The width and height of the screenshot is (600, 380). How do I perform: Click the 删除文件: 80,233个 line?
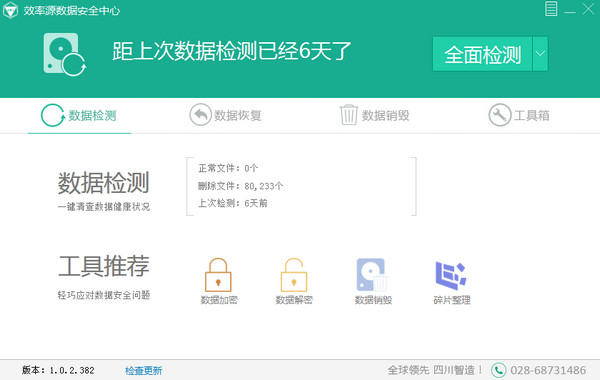click(x=240, y=186)
